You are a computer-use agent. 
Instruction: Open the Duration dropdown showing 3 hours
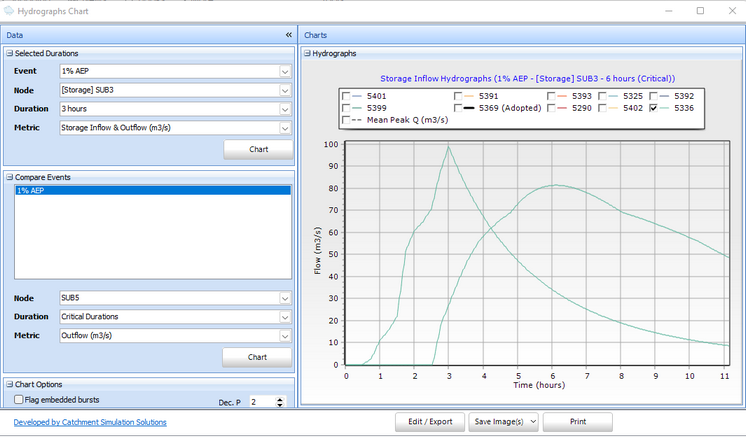tap(284, 108)
